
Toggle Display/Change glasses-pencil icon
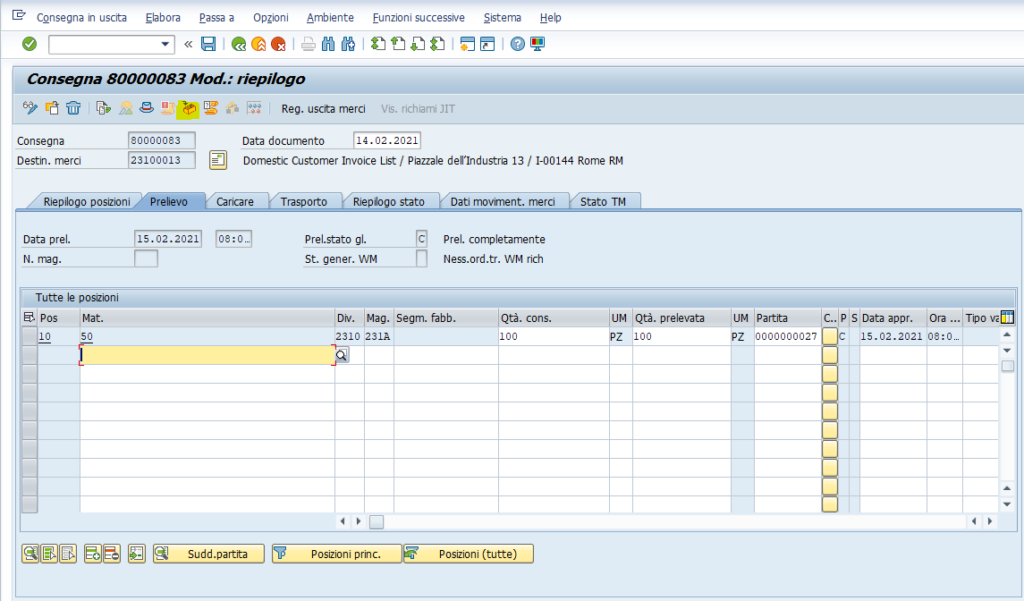[30, 108]
